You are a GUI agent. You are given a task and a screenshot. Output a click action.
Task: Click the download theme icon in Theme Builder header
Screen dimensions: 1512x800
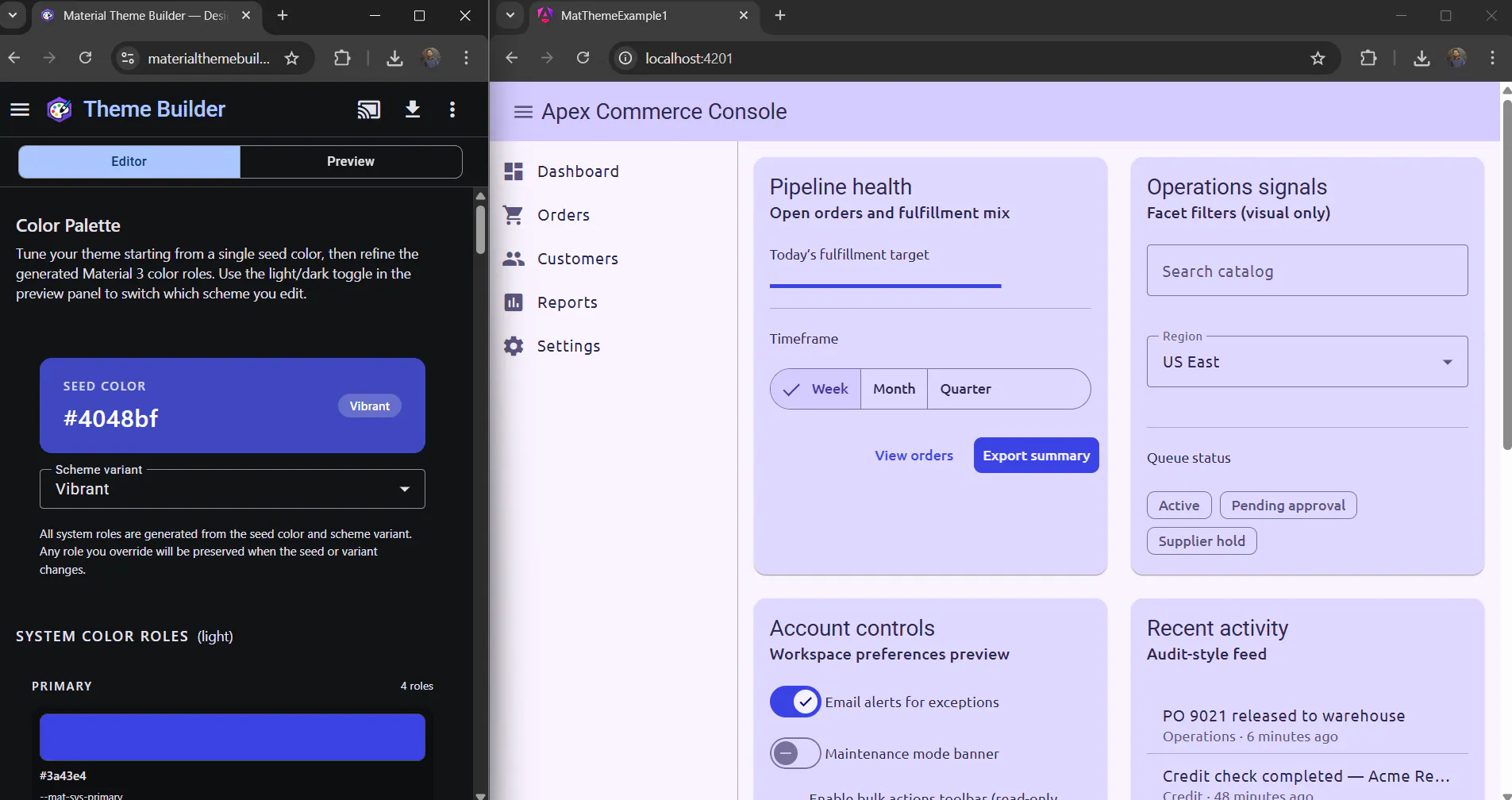[x=413, y=110]
